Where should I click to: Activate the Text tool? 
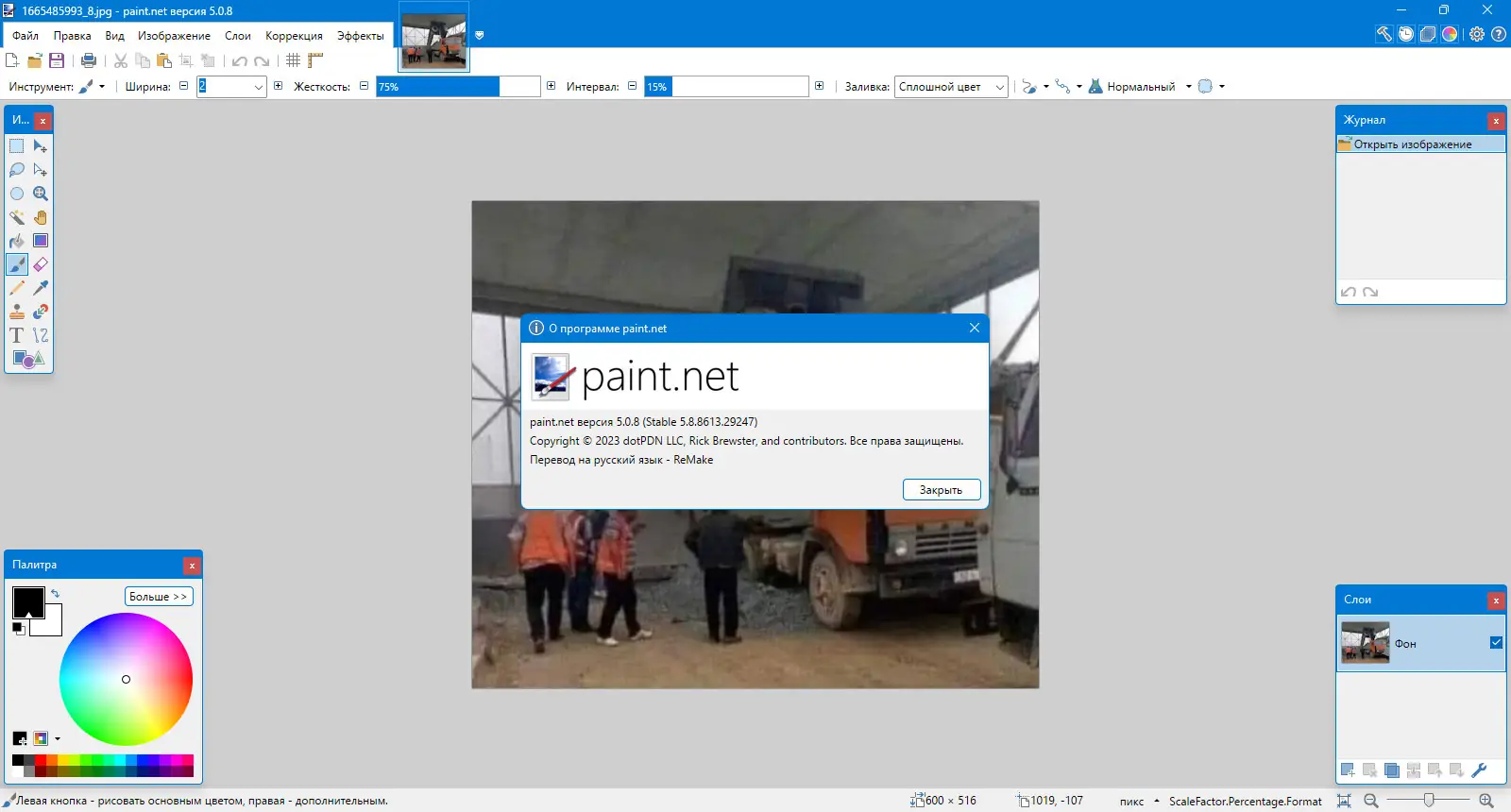tap(17, 335)
